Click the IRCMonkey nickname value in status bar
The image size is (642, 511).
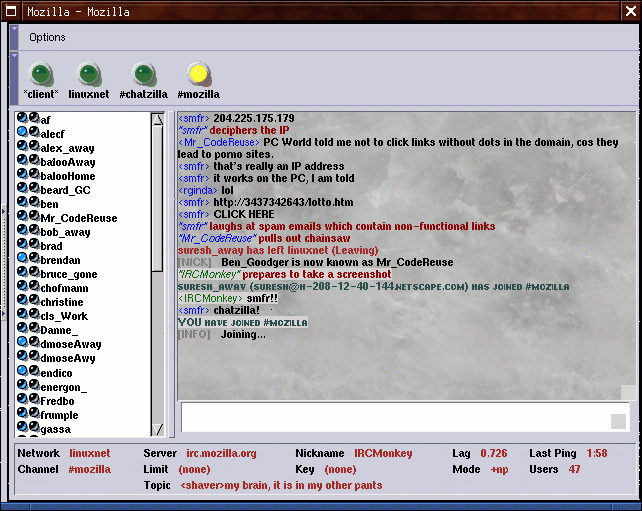pyautogui.click(x=383, y=453)
